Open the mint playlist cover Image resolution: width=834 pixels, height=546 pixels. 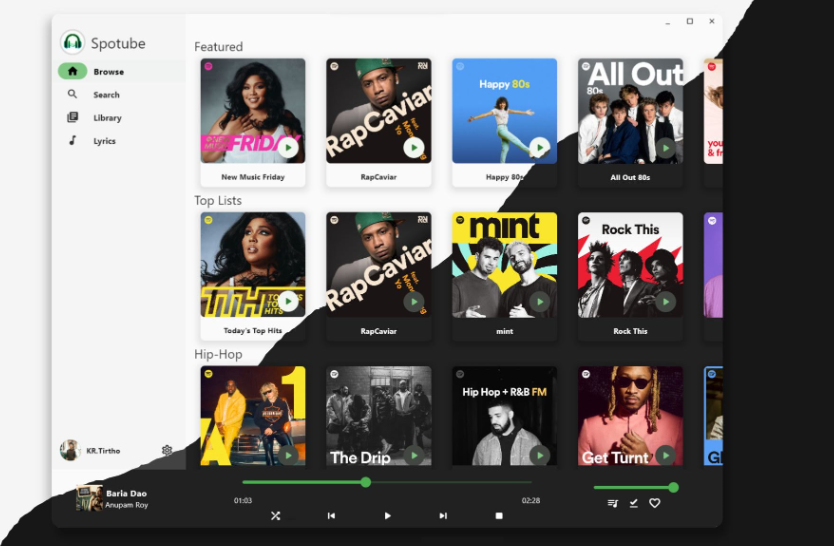click(x=504, y=265)
